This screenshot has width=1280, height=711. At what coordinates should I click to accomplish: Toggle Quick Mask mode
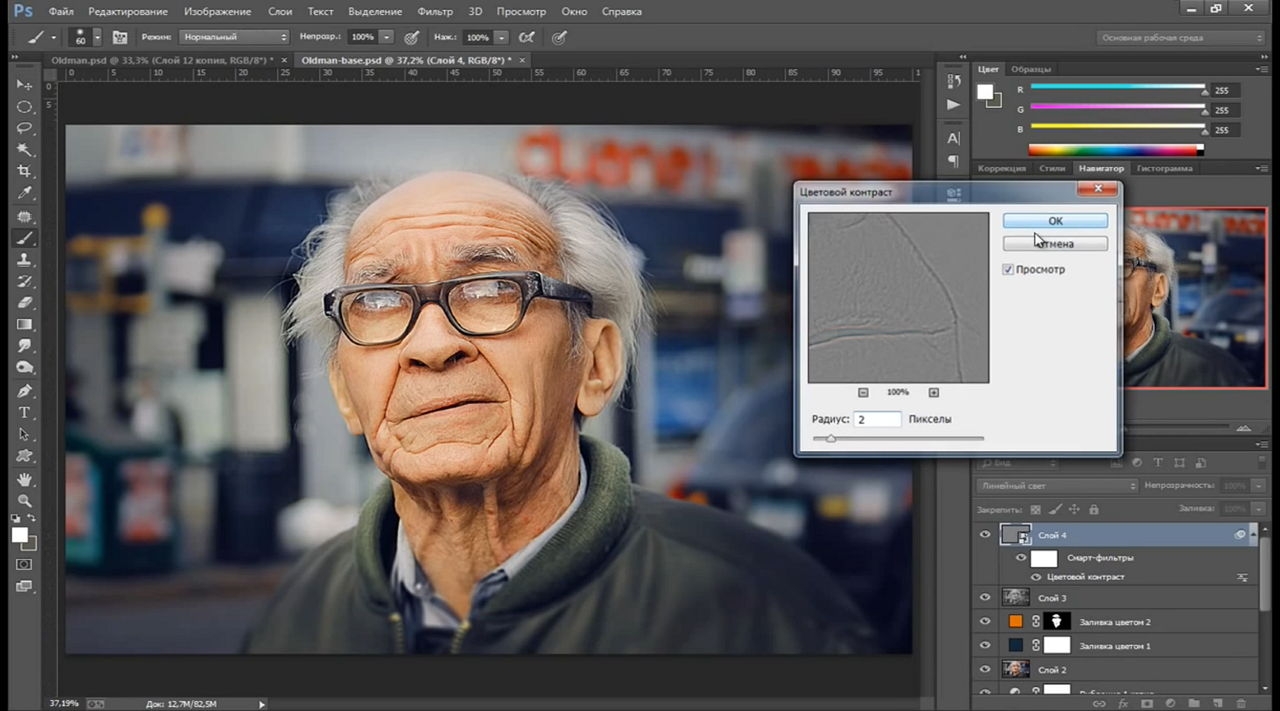(x=25, y=564)
